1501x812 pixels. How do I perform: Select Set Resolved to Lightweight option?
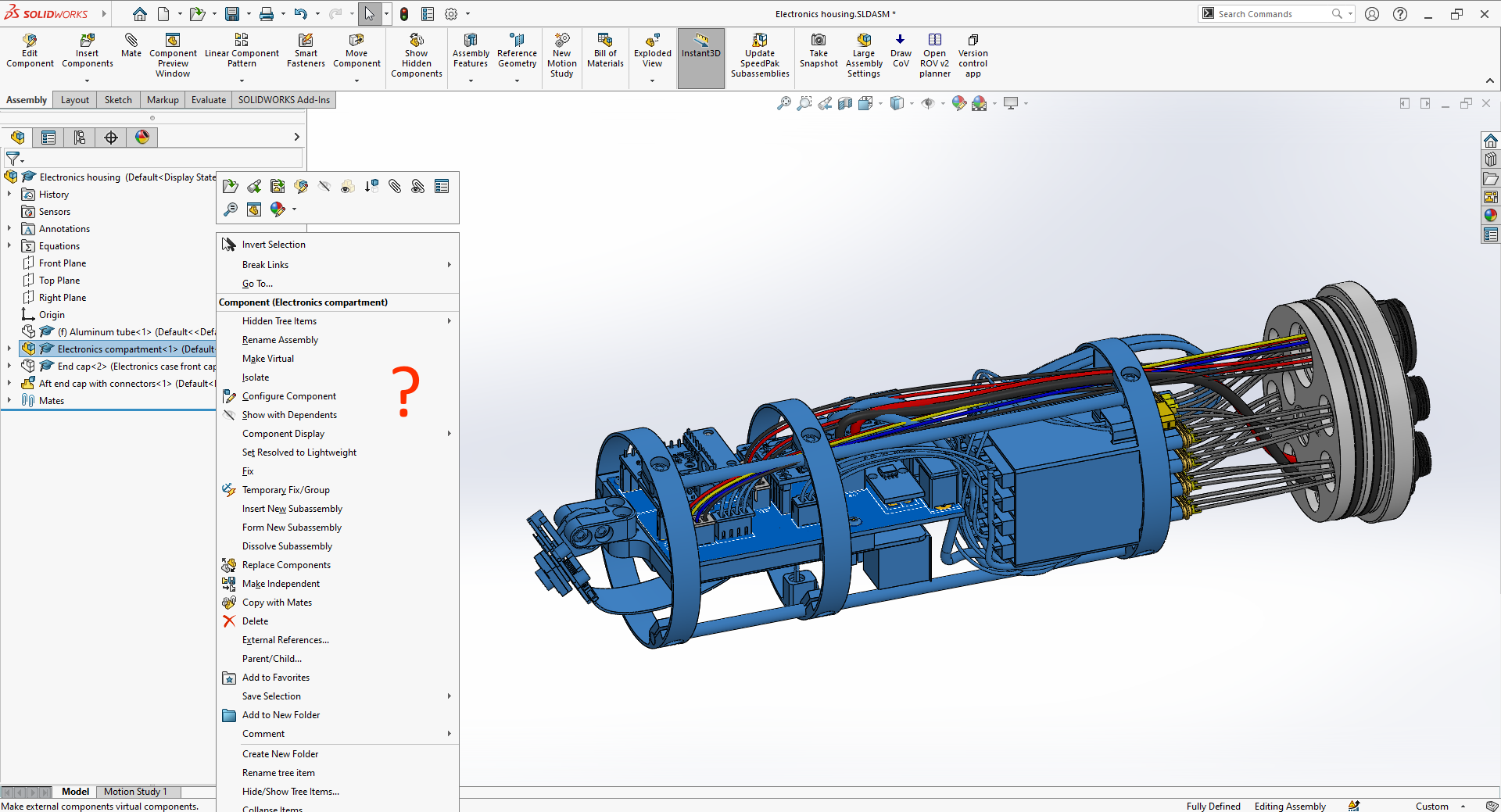338,453
